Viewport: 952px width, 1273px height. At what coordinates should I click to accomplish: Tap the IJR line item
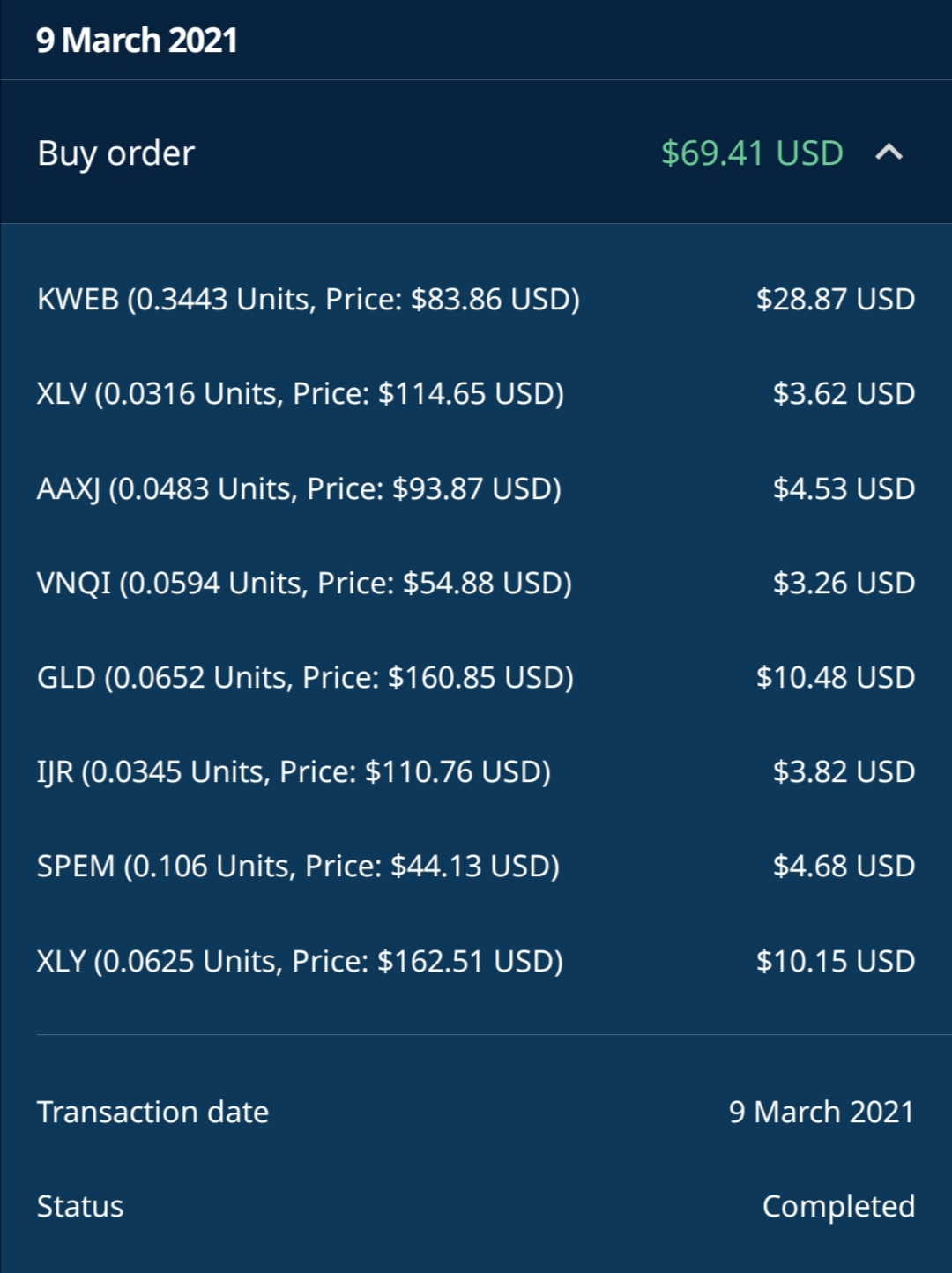[x=476, y=771]
